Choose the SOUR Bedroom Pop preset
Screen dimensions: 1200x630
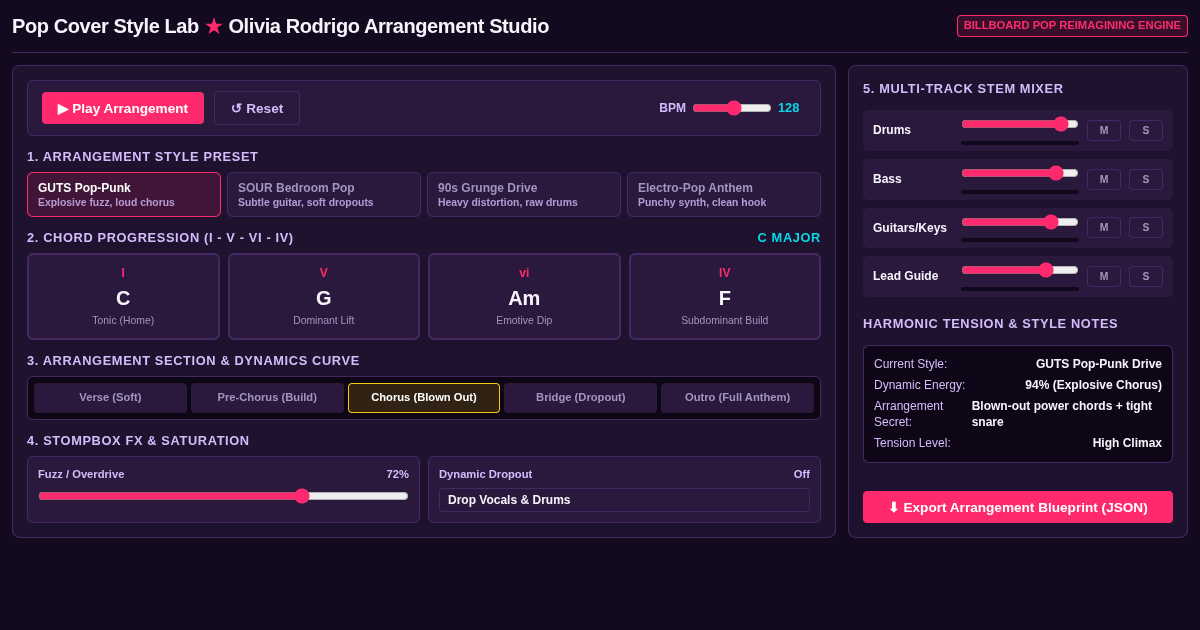324,194
